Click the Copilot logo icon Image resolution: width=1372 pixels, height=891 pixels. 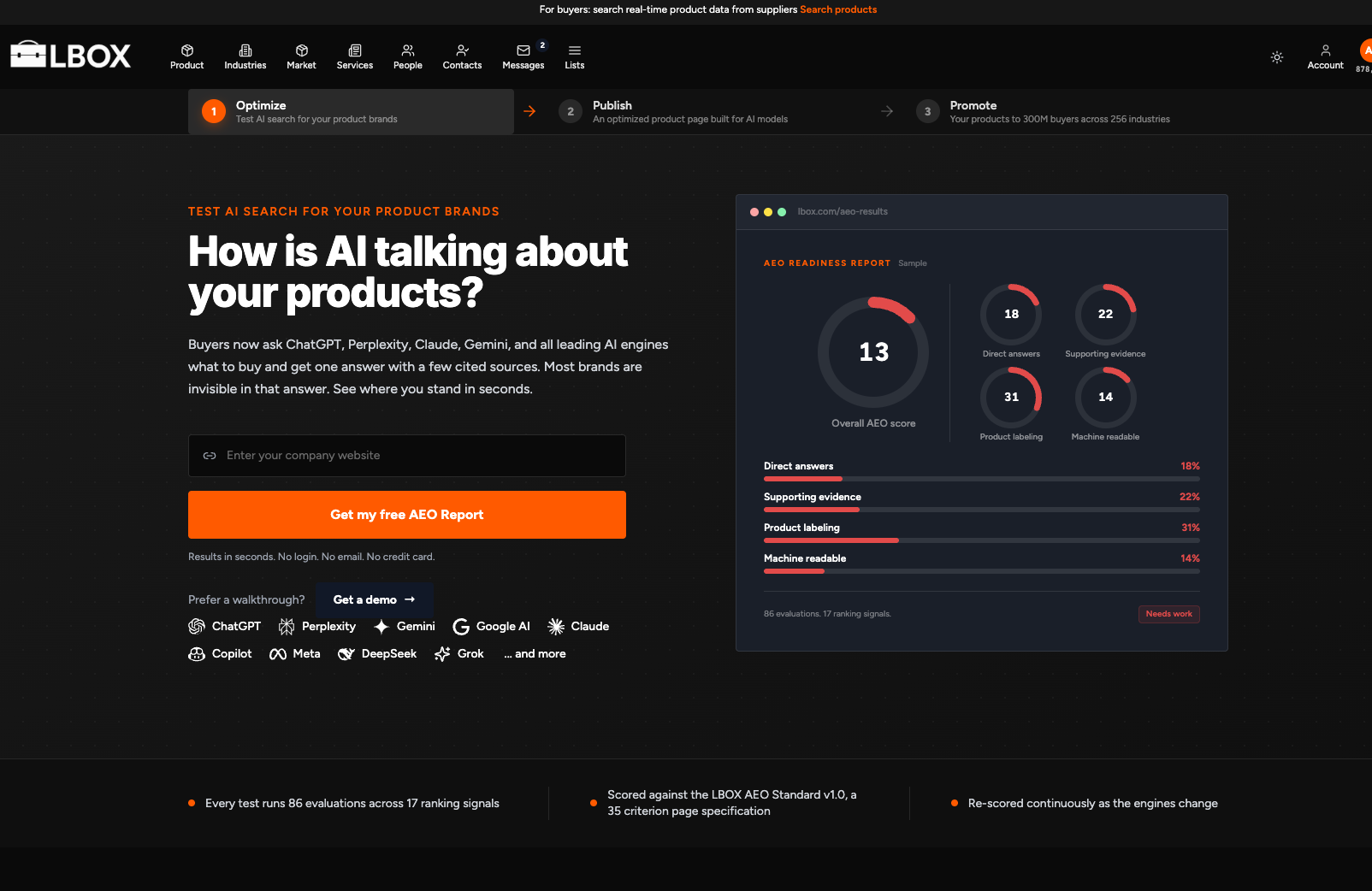[x=197, y=654]
